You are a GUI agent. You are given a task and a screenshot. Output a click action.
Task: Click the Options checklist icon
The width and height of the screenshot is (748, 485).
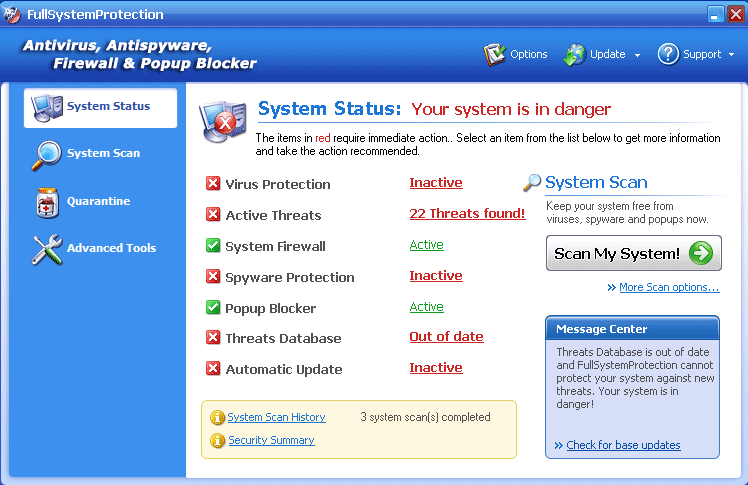pos(495,54)
